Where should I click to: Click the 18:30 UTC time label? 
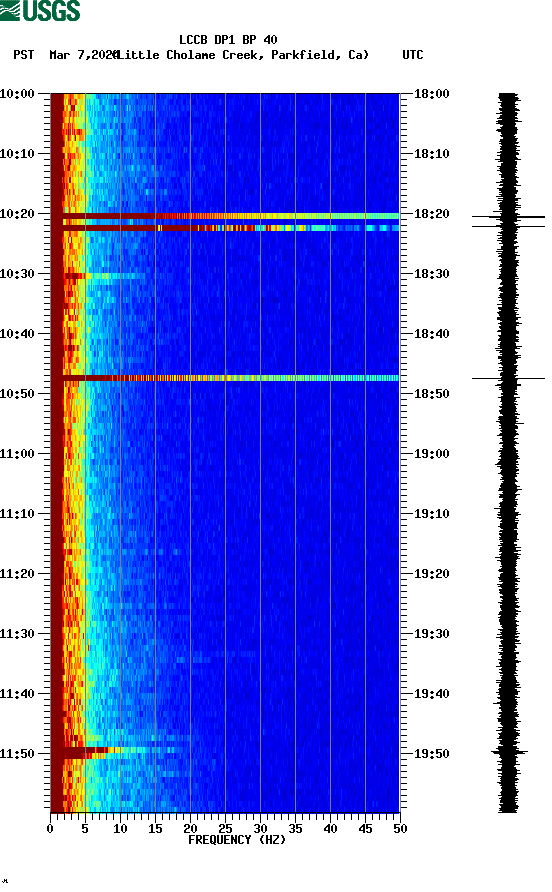point(431,274)
